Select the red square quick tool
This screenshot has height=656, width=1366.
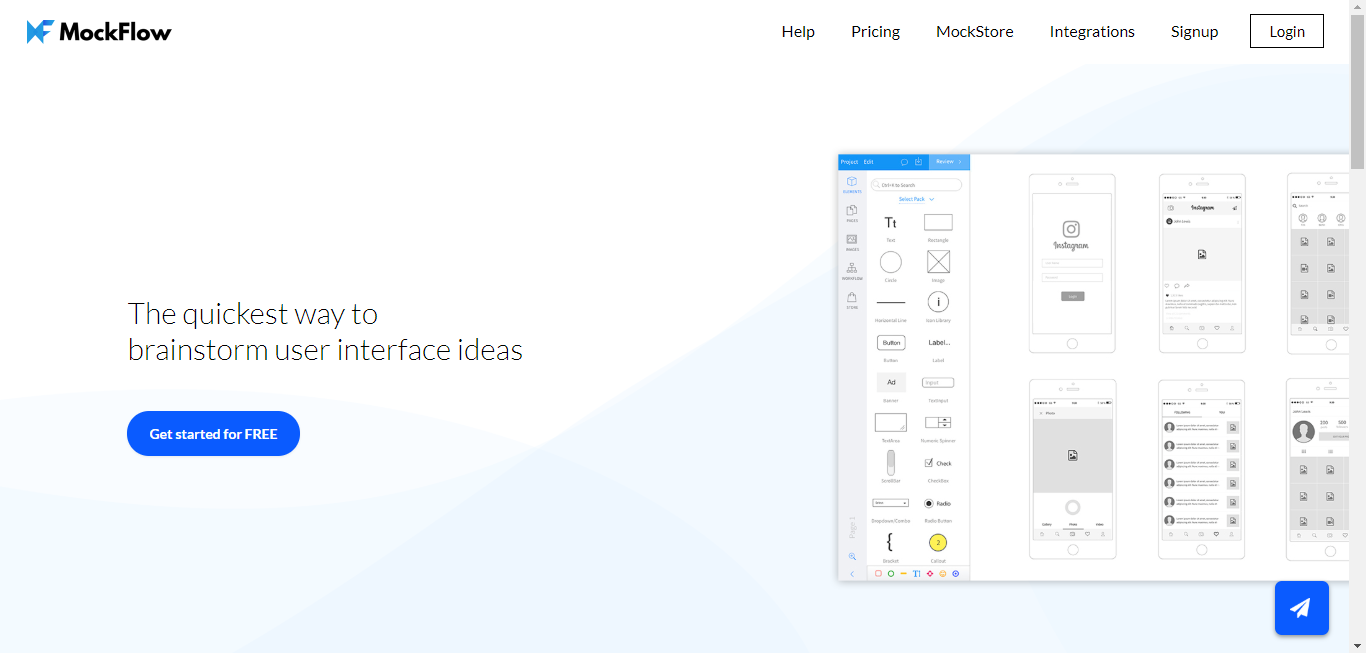tap(878, 574)
